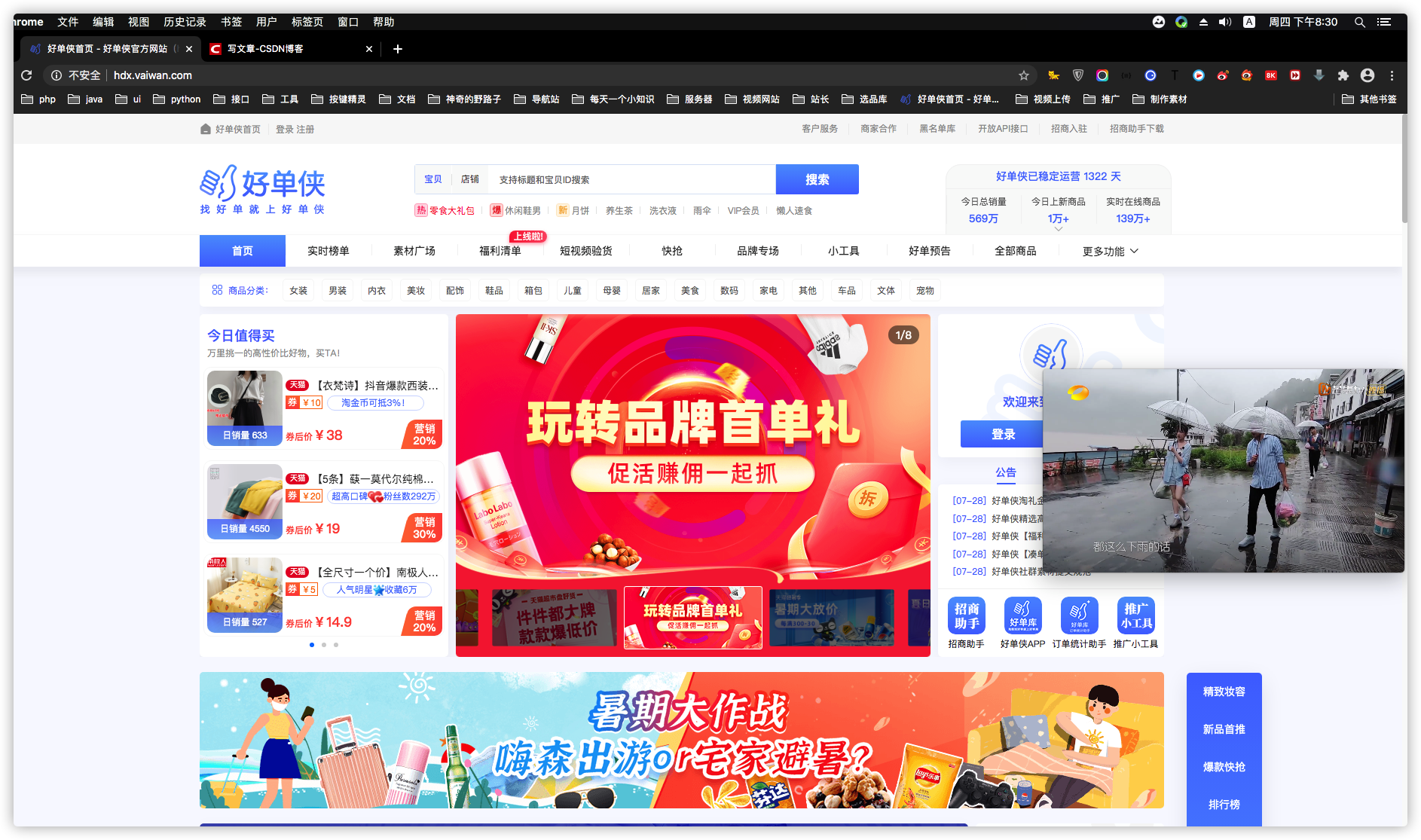
Task: Click the blue 搜索 button
Action: [x=817, y=179]
